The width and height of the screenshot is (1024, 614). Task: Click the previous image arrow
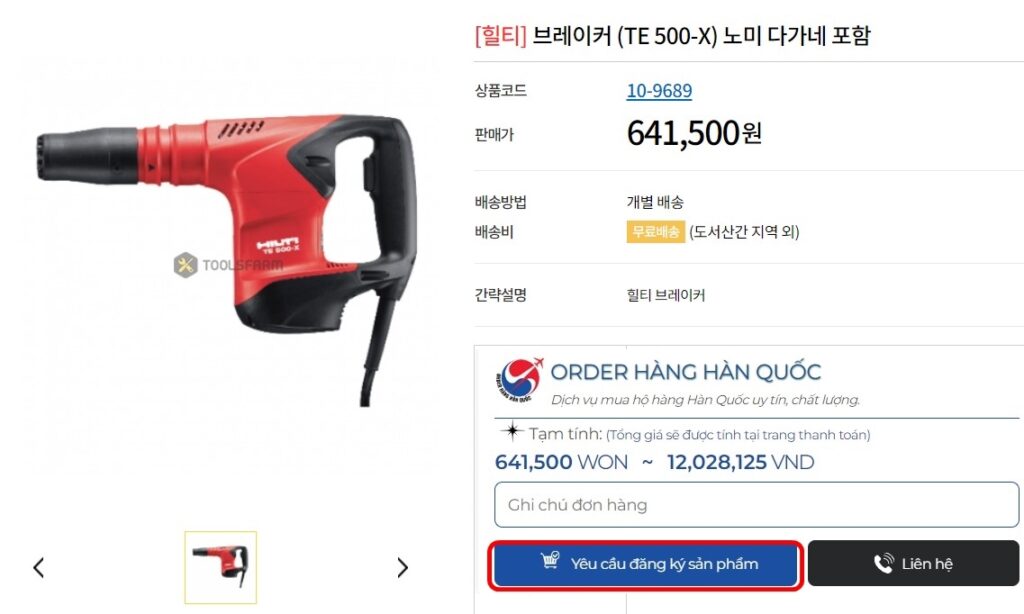point(39,568)
